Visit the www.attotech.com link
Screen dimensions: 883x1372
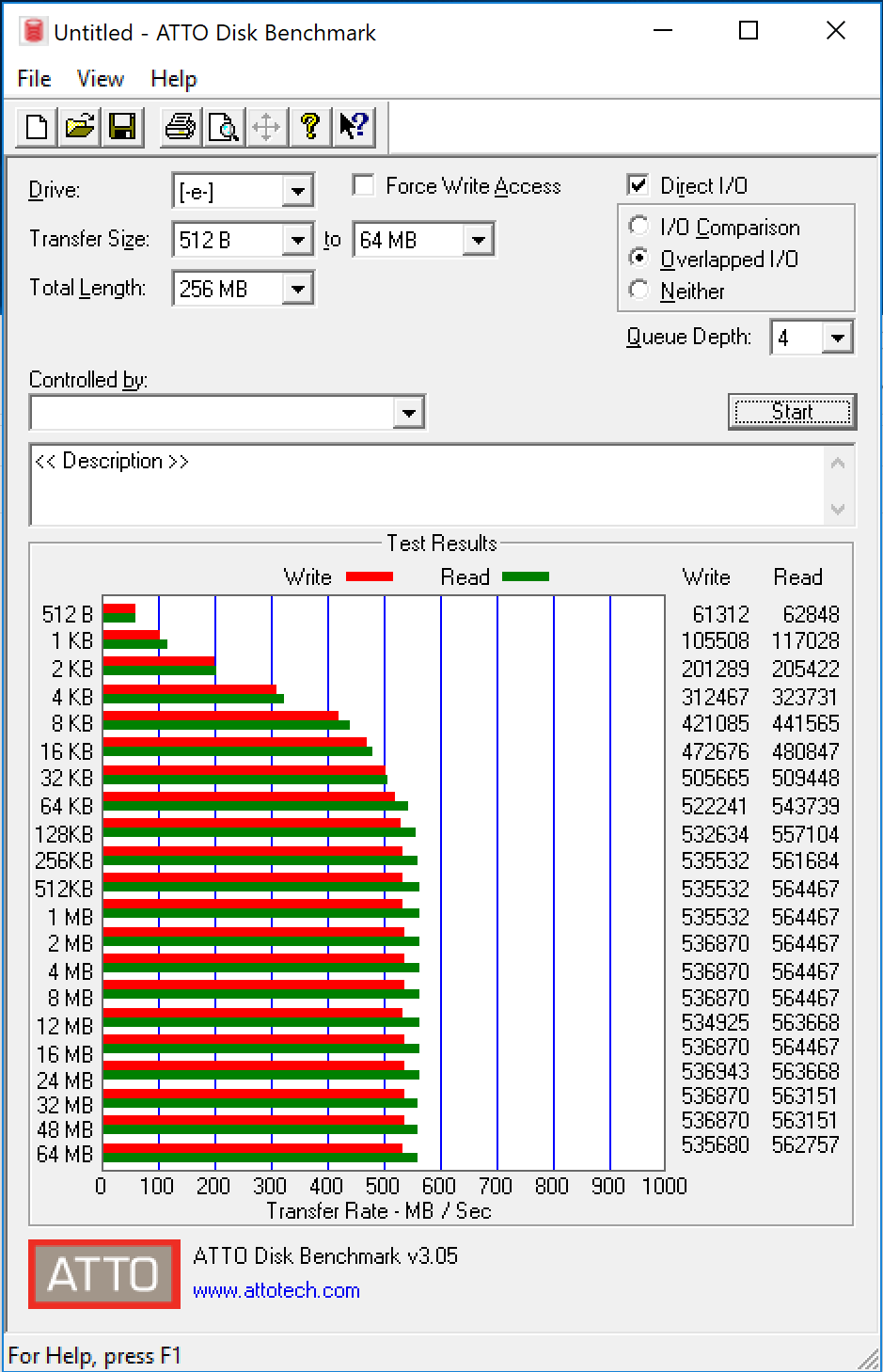(276, 1290)
